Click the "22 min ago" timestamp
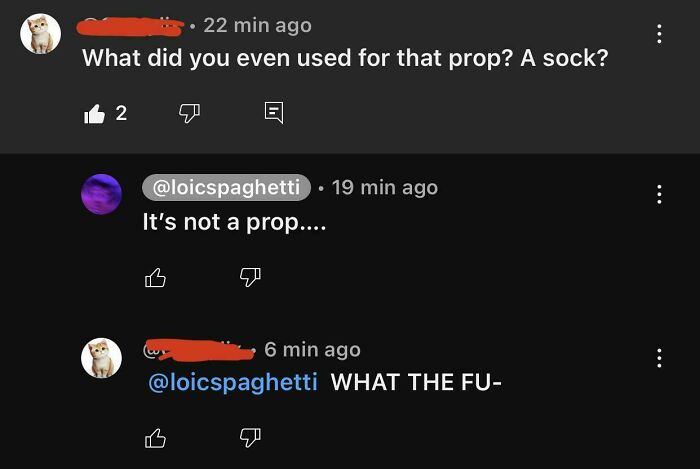Viewport: 700px width, 469px height. coord(257,25)
